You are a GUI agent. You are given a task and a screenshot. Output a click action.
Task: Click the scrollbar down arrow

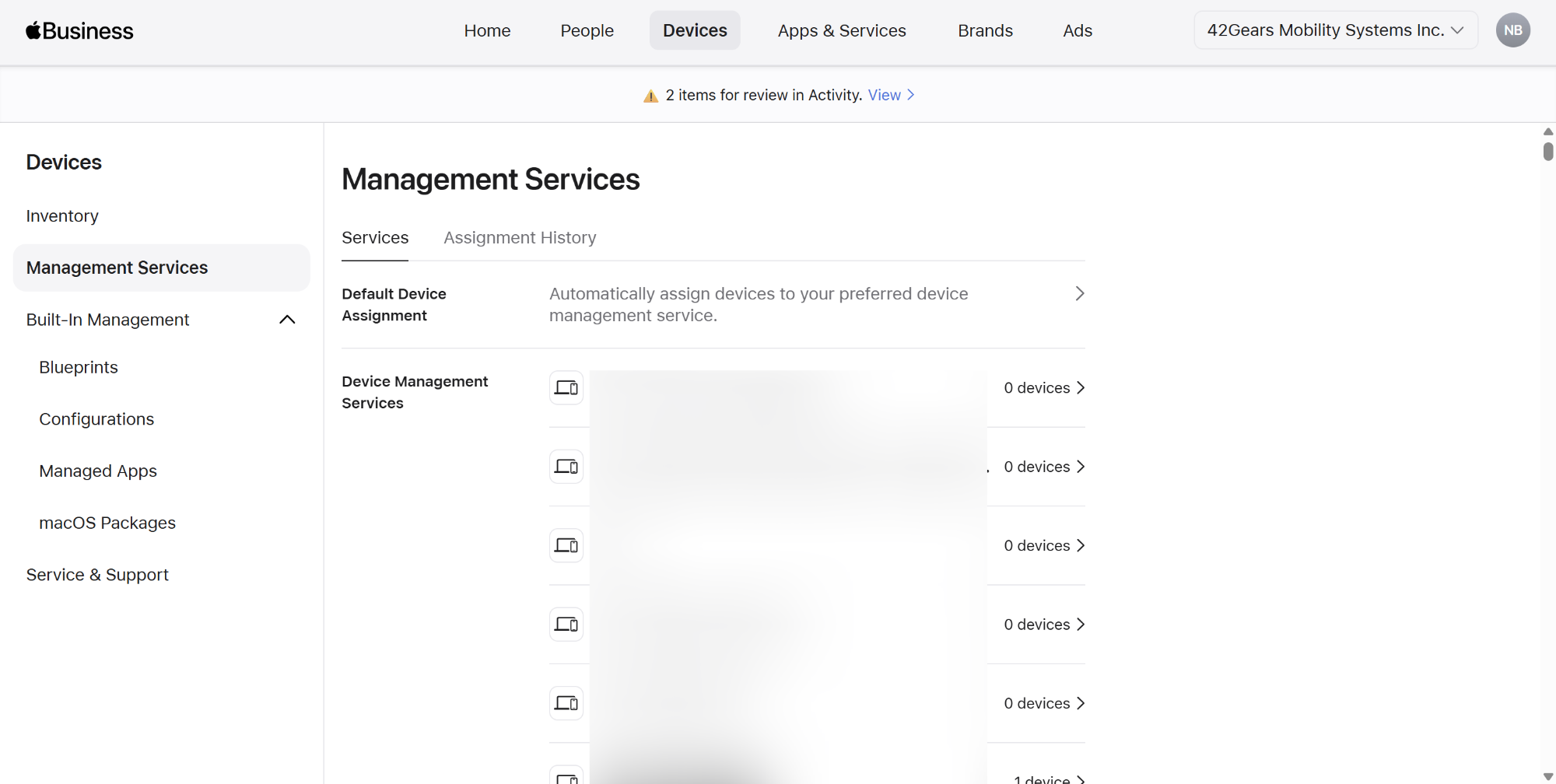coord(1548,776)
